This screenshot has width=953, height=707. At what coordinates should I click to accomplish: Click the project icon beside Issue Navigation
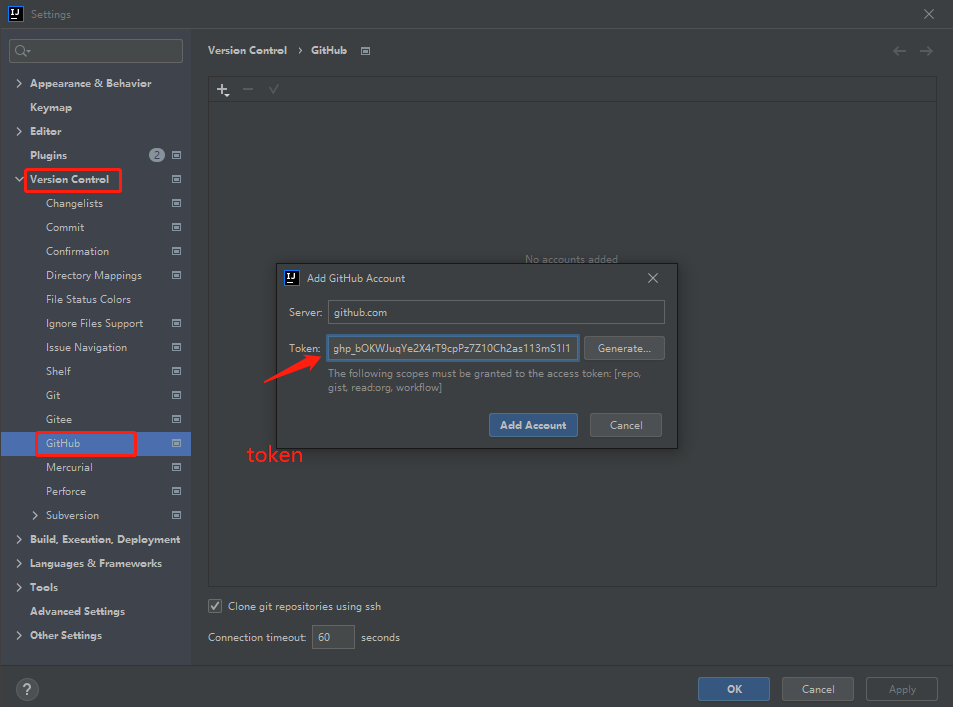(x=176, y=347)
